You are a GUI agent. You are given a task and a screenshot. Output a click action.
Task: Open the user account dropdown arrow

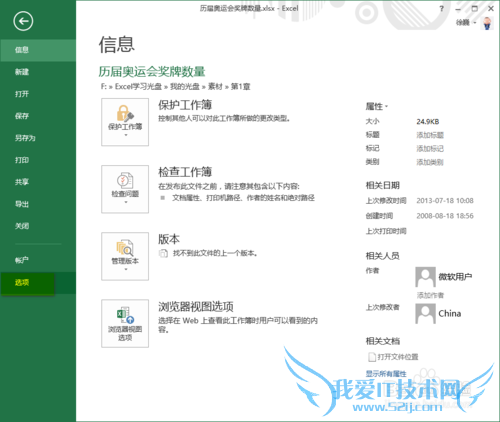[475, 23]
